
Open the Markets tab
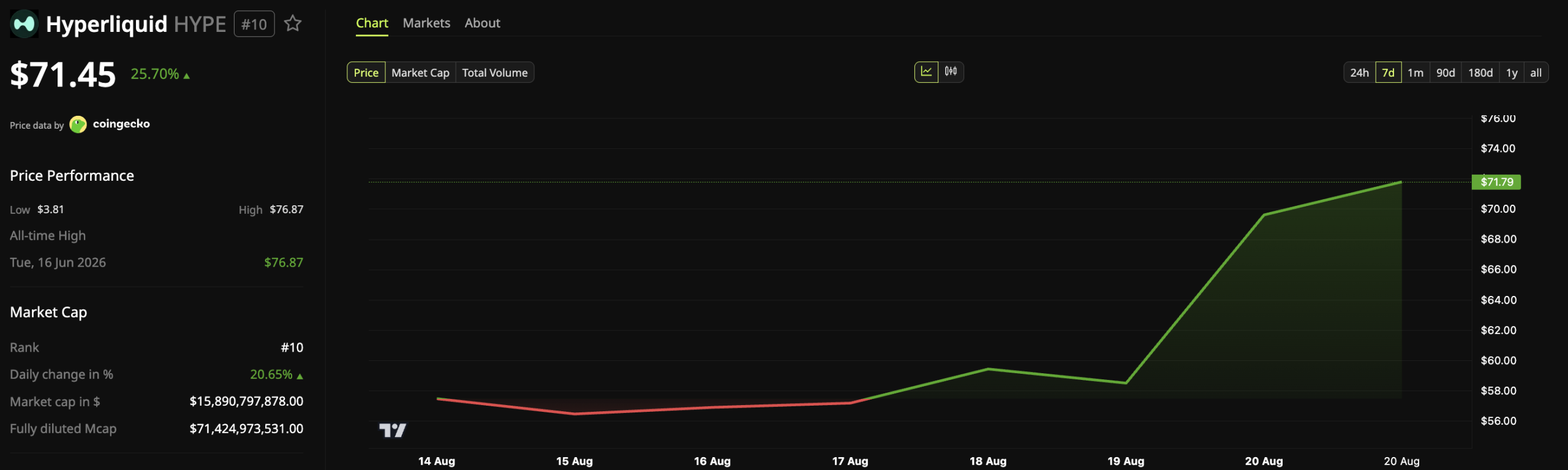[x=426, y=23]
